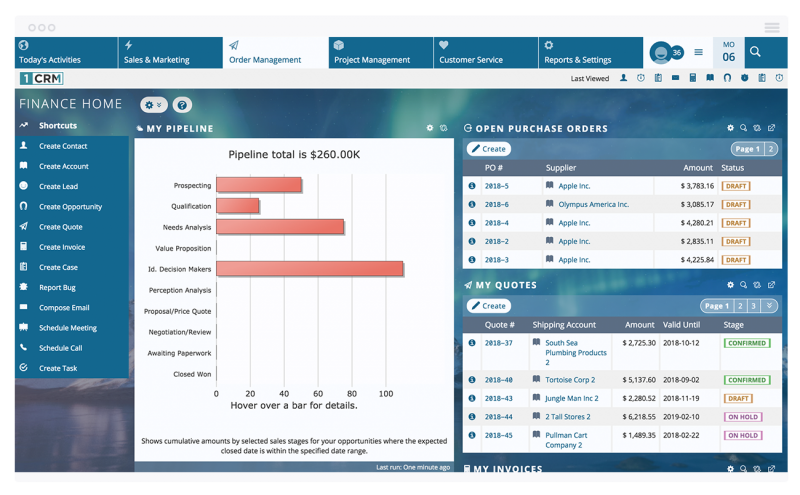Screen dimensions: 800x495
Task: Click the My Pipeline settings gear icon
Action: [x=430, y=128]
